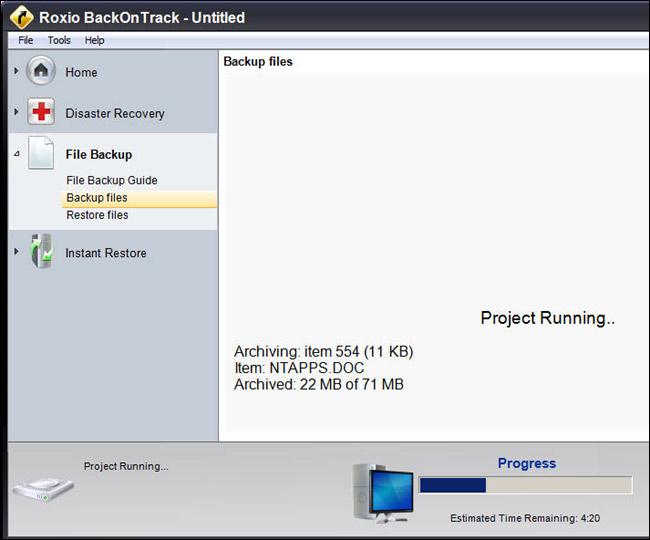Click the large 'Project Running..' text

pyautogui.click(x=548, y=318)
